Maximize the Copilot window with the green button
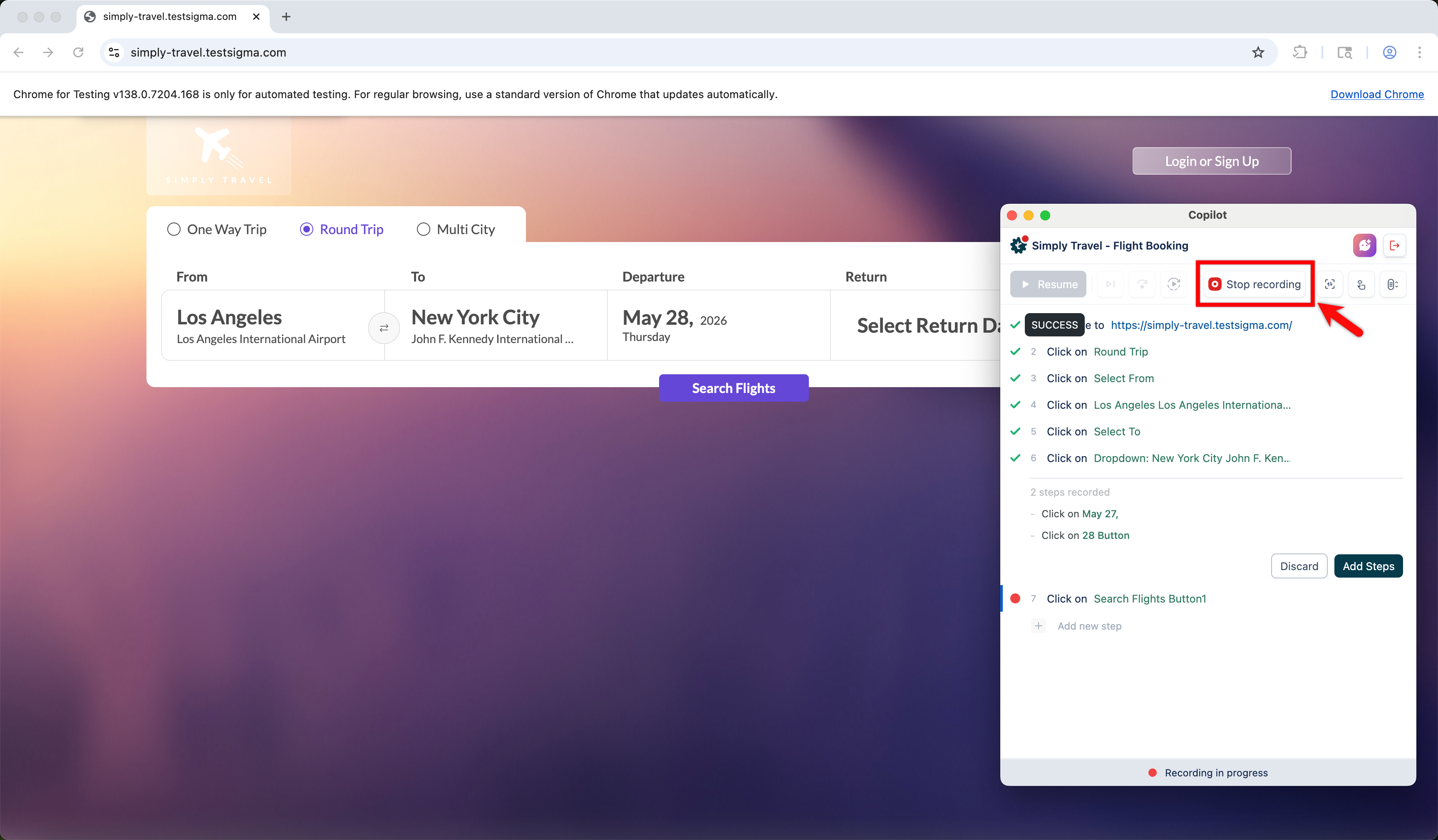 pyautogui.click(x=1045, y=215)
